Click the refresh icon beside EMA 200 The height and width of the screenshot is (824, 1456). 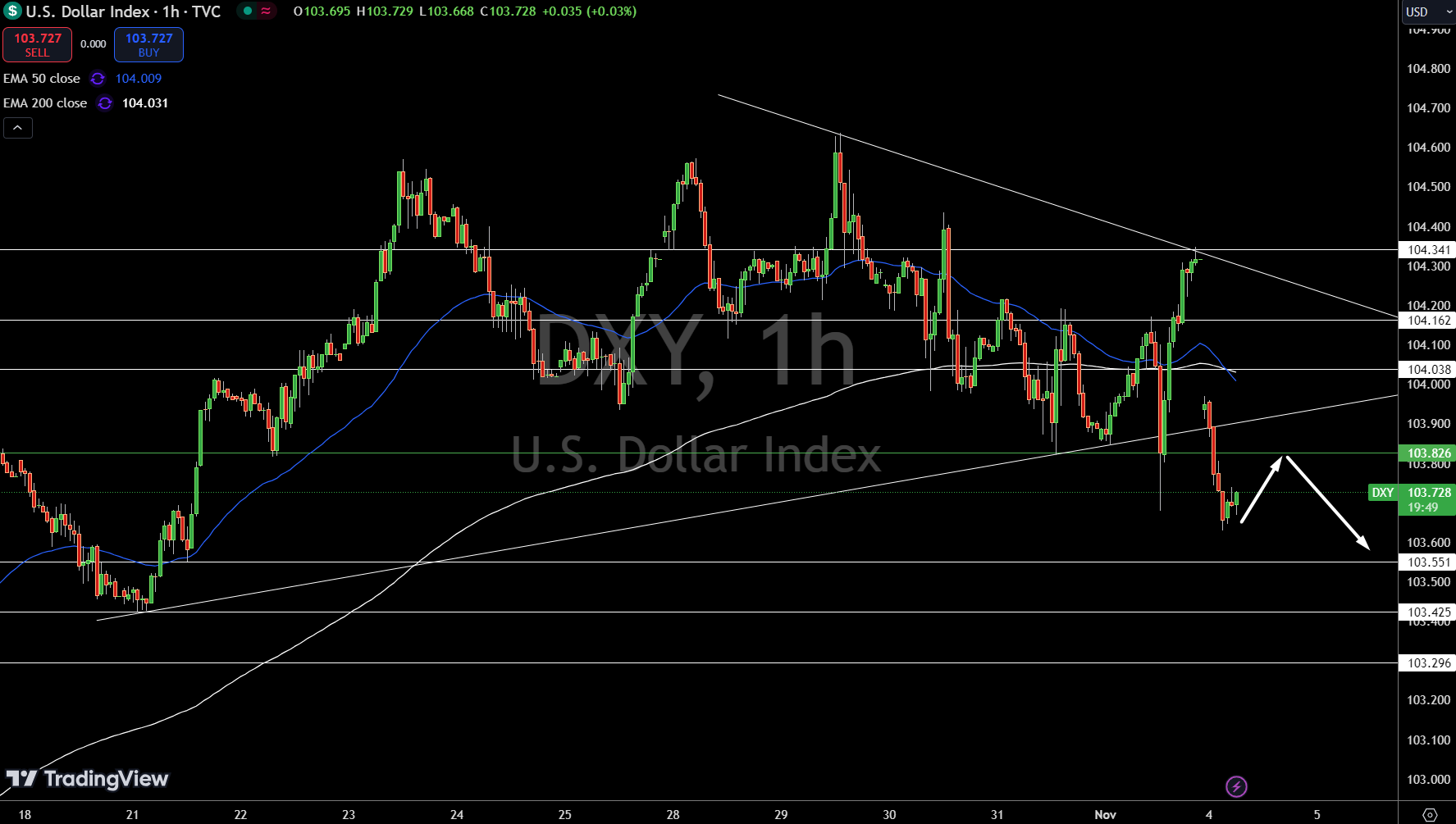click(104, 103)
